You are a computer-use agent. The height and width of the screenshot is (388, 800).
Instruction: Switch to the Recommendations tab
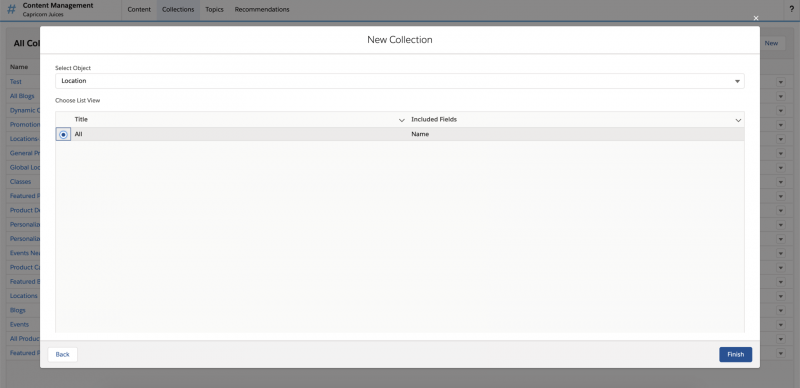point(262,9)
